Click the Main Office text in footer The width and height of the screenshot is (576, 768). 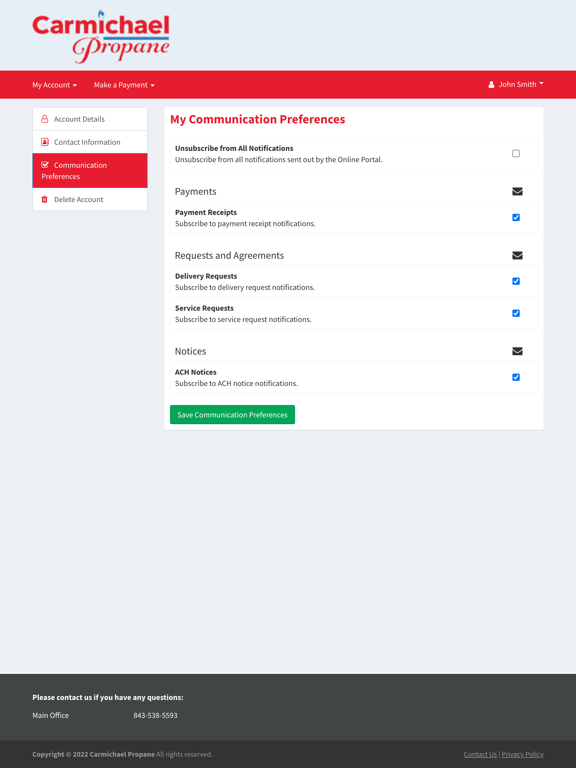[50, 715]
